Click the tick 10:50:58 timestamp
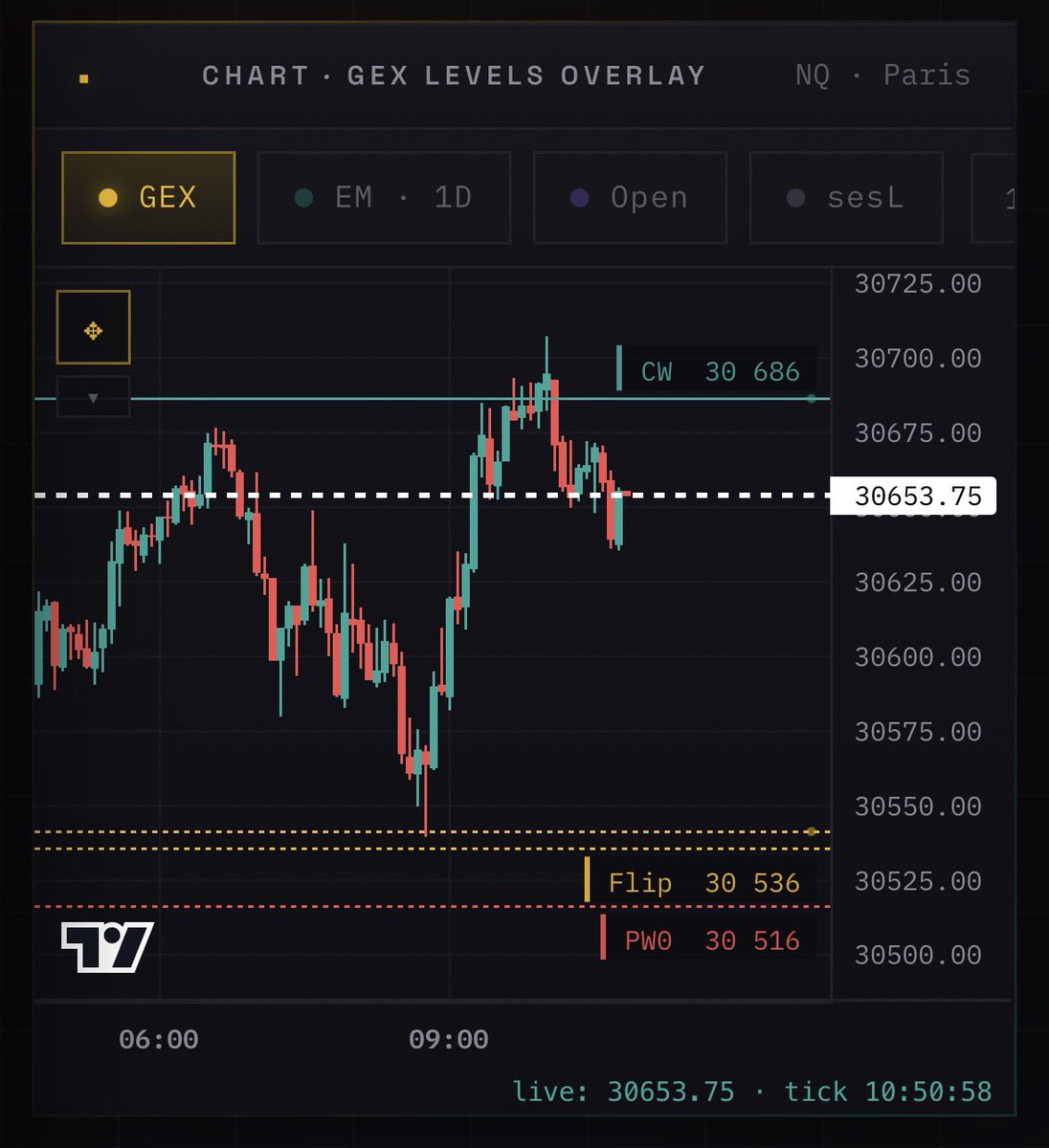 [888, 1092]
